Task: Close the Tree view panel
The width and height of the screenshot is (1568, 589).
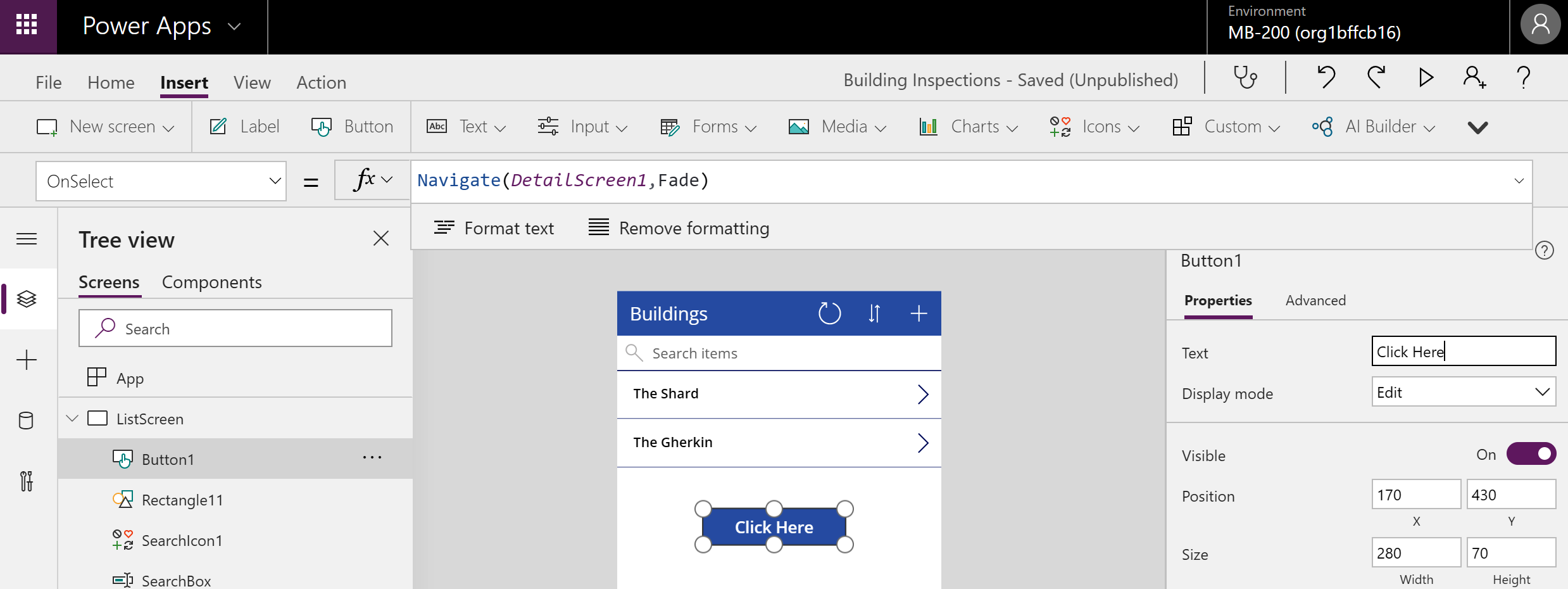Action: (x=381, y=239)
